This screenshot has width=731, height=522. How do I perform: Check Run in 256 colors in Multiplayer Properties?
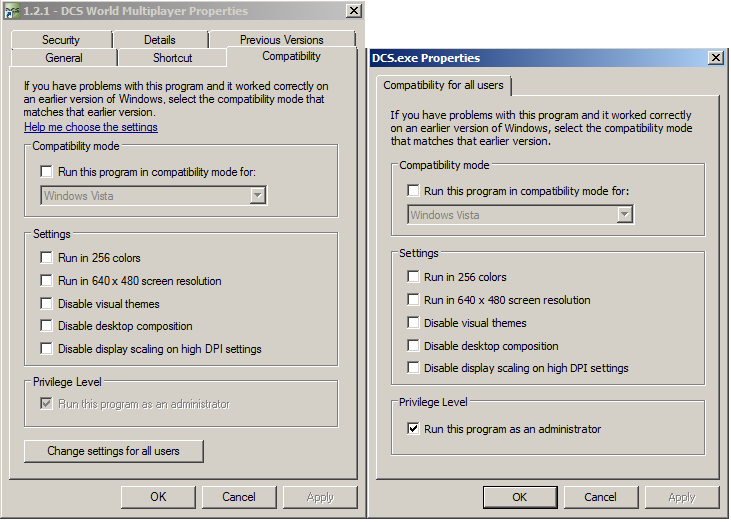coord(46,257)
